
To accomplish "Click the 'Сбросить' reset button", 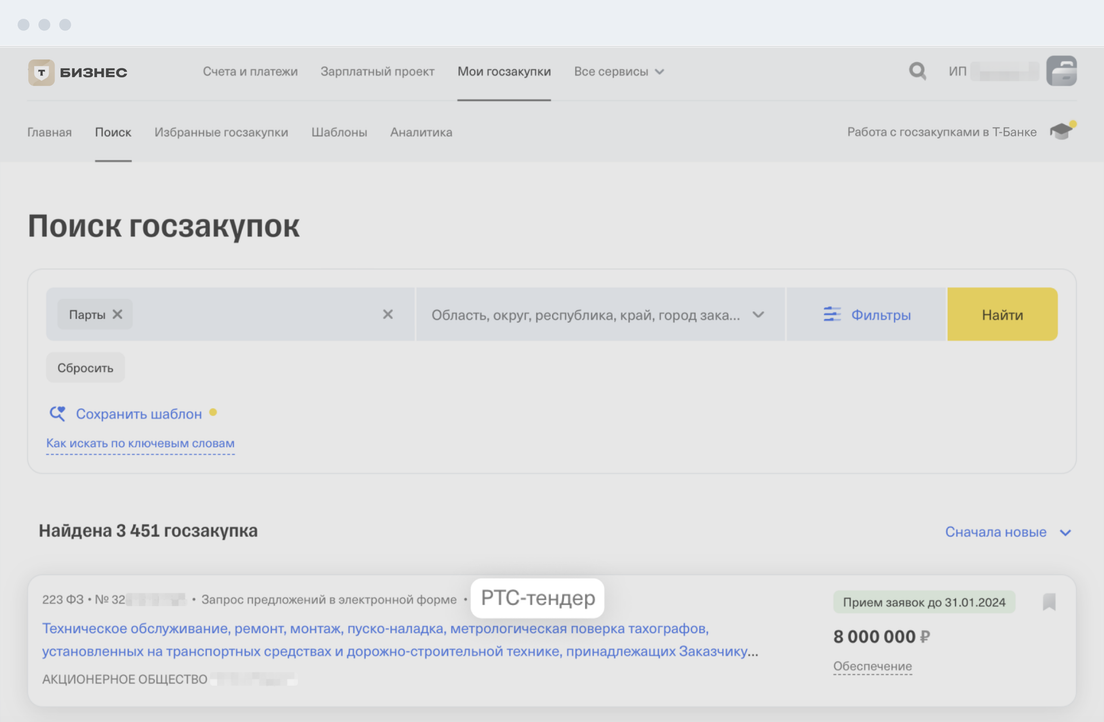I will (x=85, y=368).
